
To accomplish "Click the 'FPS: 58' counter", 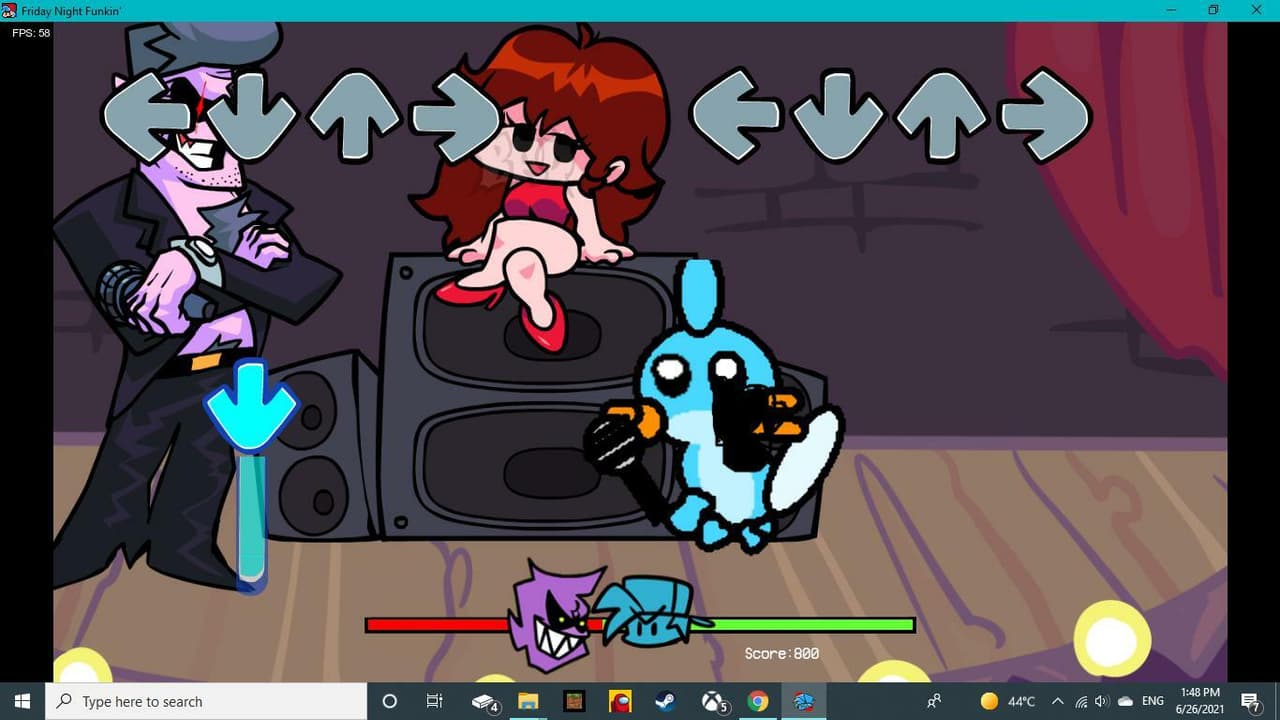I will 31,33.
